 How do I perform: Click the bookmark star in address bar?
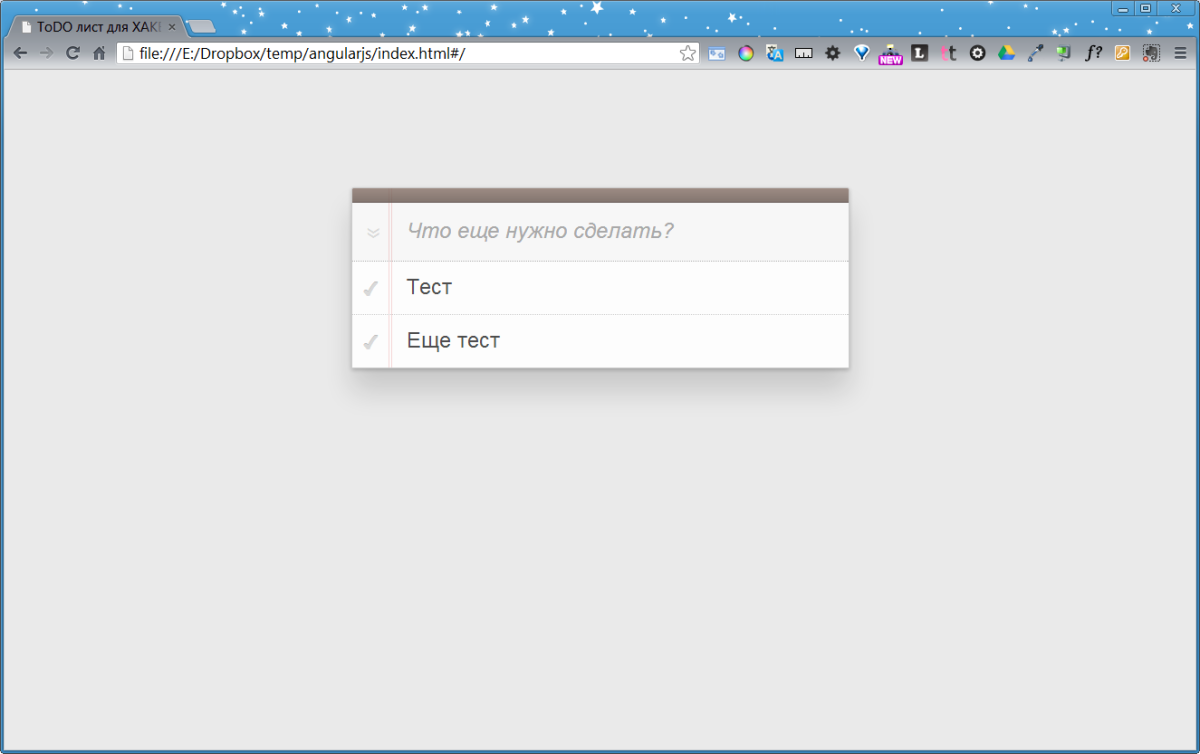pos(687,54)
